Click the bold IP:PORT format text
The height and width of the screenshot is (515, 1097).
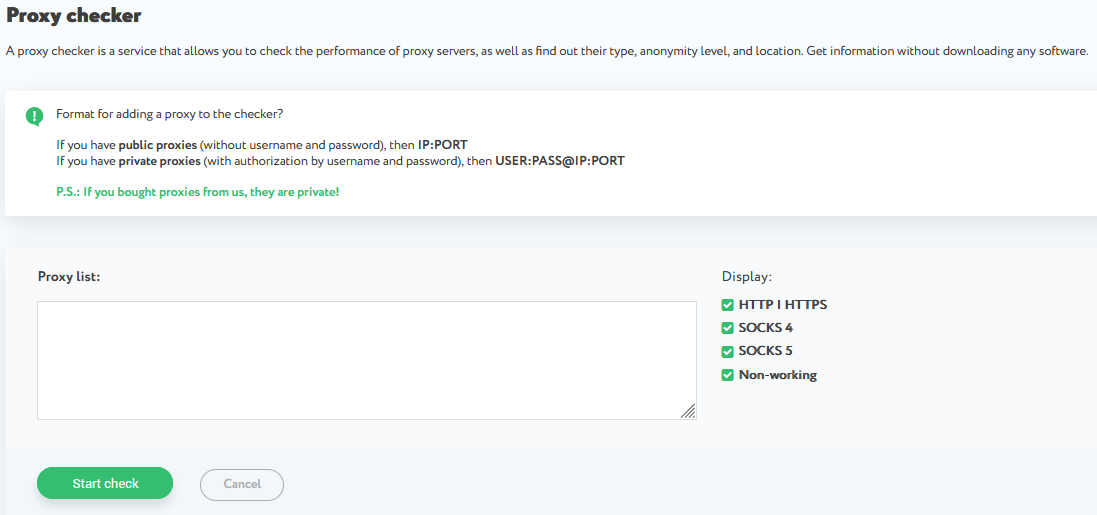click(442, 146)
